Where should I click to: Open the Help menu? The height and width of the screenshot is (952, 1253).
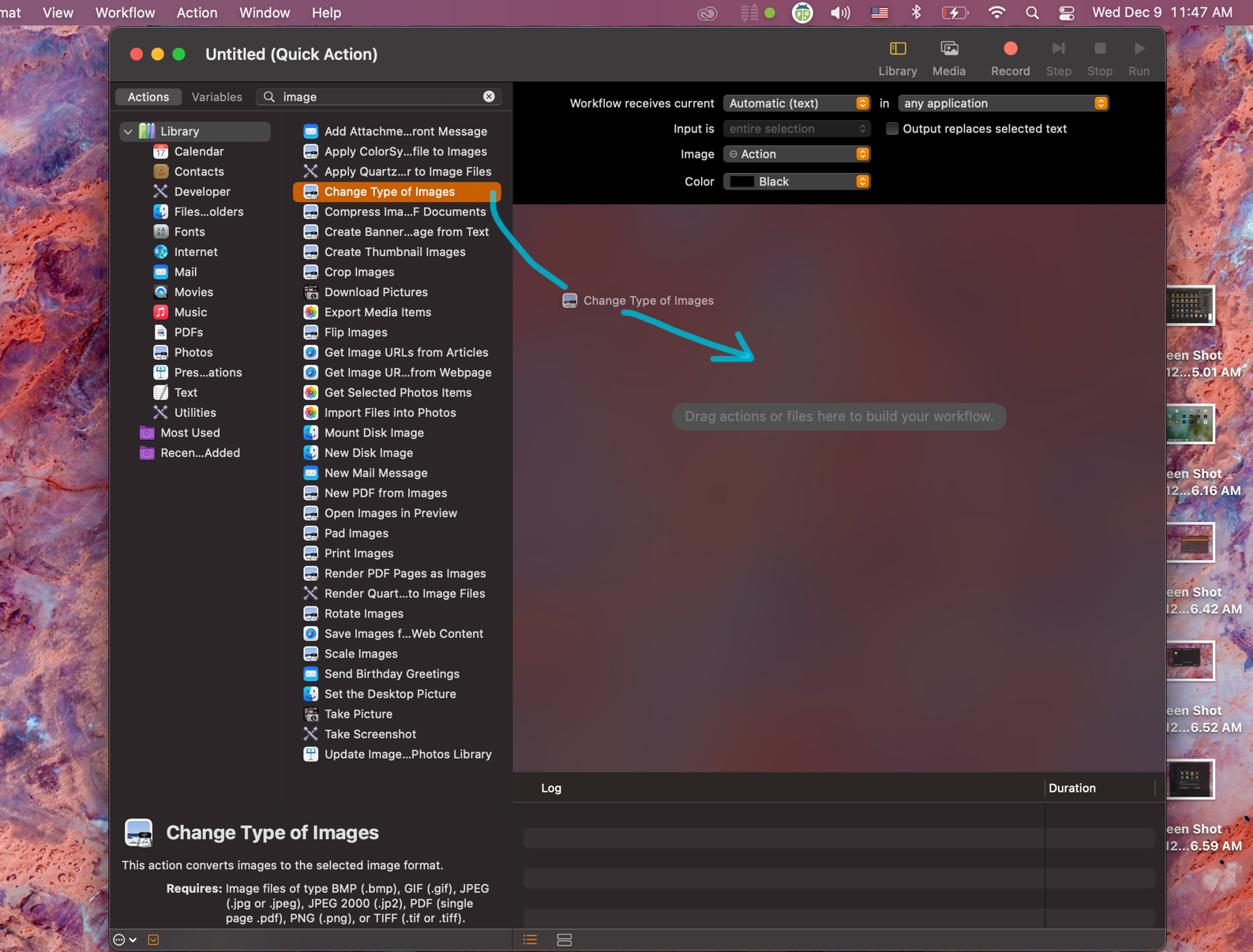coord(326,13)
